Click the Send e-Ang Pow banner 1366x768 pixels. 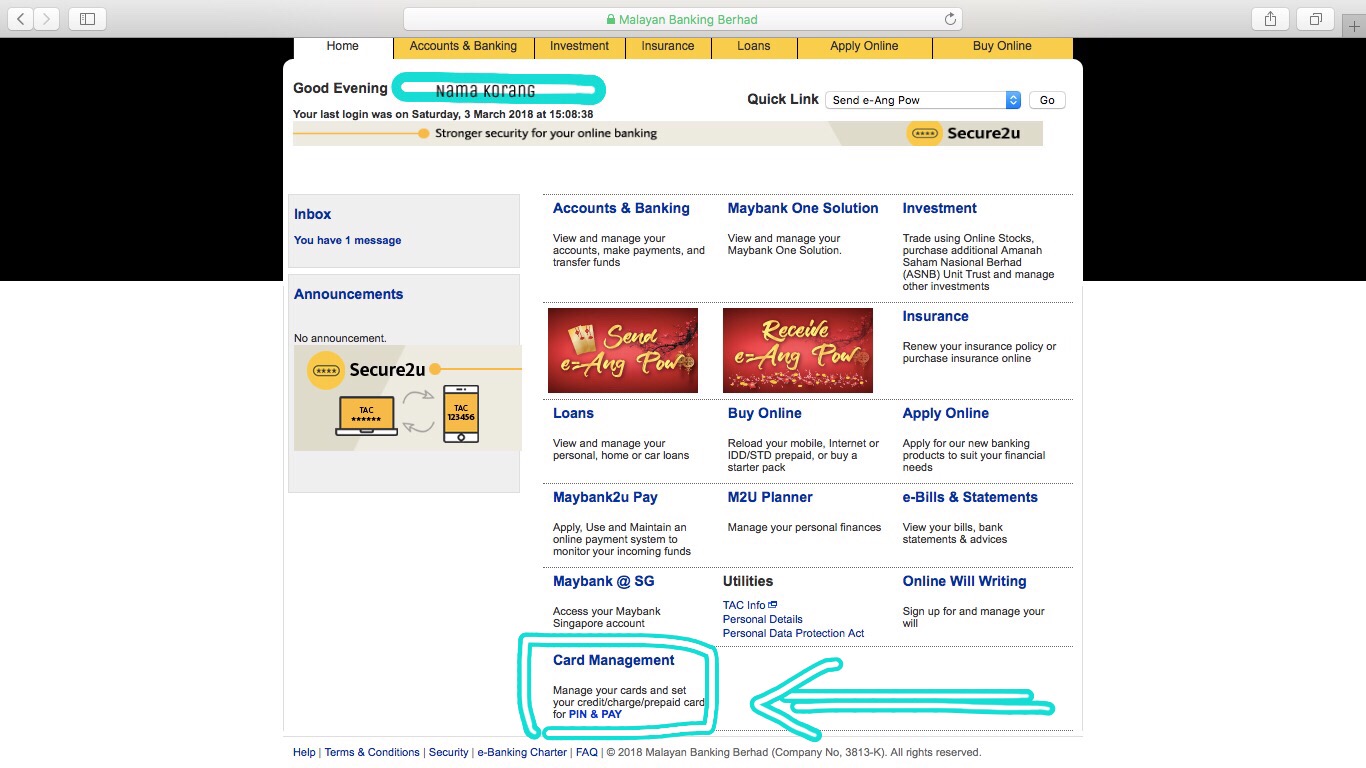coord(623,350)
